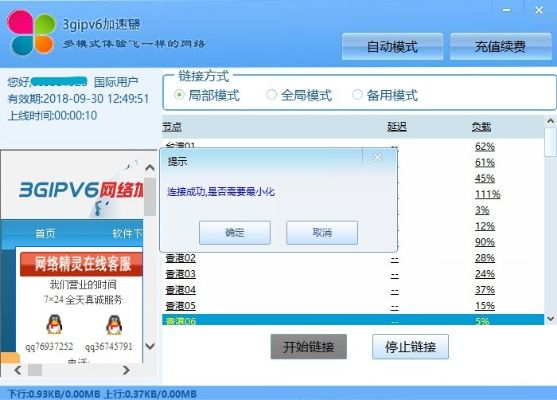This screenshot has height=400, width=557.
Task: Select the 香港04 node row
Action: point(353,290)
